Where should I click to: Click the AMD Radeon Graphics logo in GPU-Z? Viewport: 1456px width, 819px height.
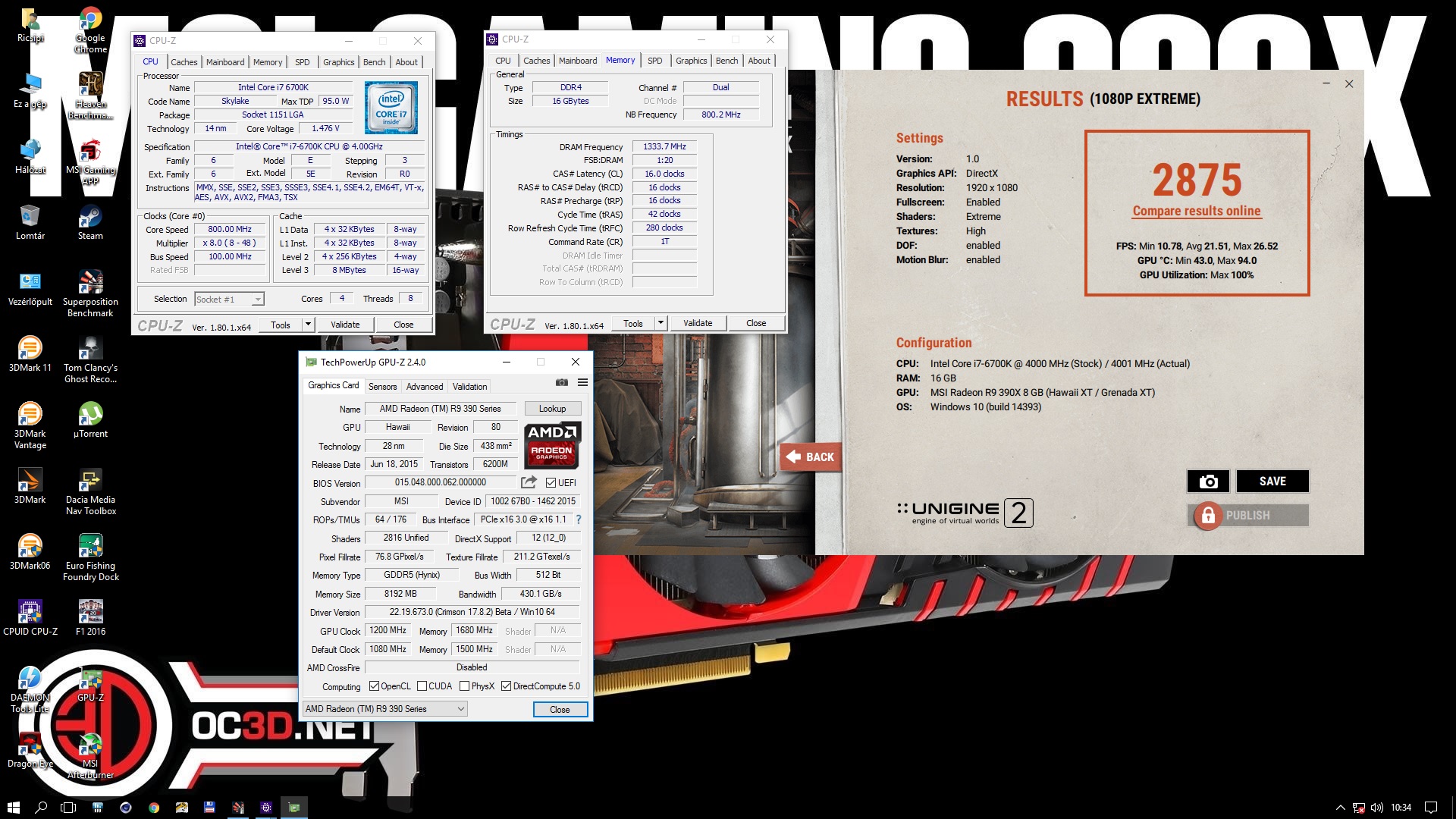553,445
